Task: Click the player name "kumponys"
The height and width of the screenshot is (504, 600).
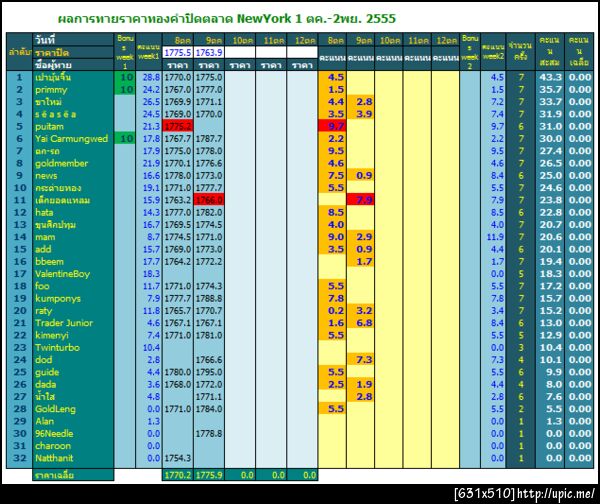Action: pos(58,298)
